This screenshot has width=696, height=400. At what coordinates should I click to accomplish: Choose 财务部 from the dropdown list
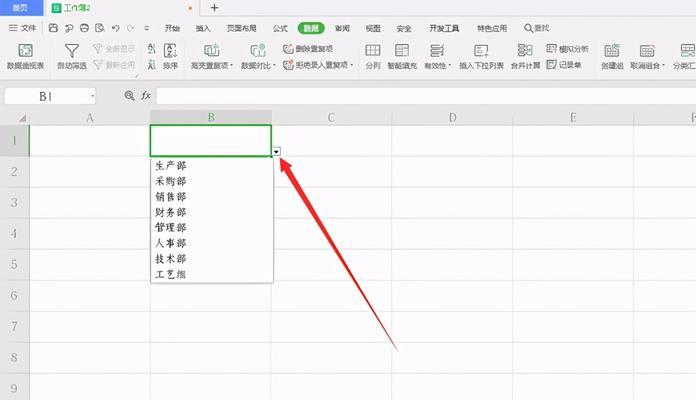pyautogui.click(x=212, y=212)
